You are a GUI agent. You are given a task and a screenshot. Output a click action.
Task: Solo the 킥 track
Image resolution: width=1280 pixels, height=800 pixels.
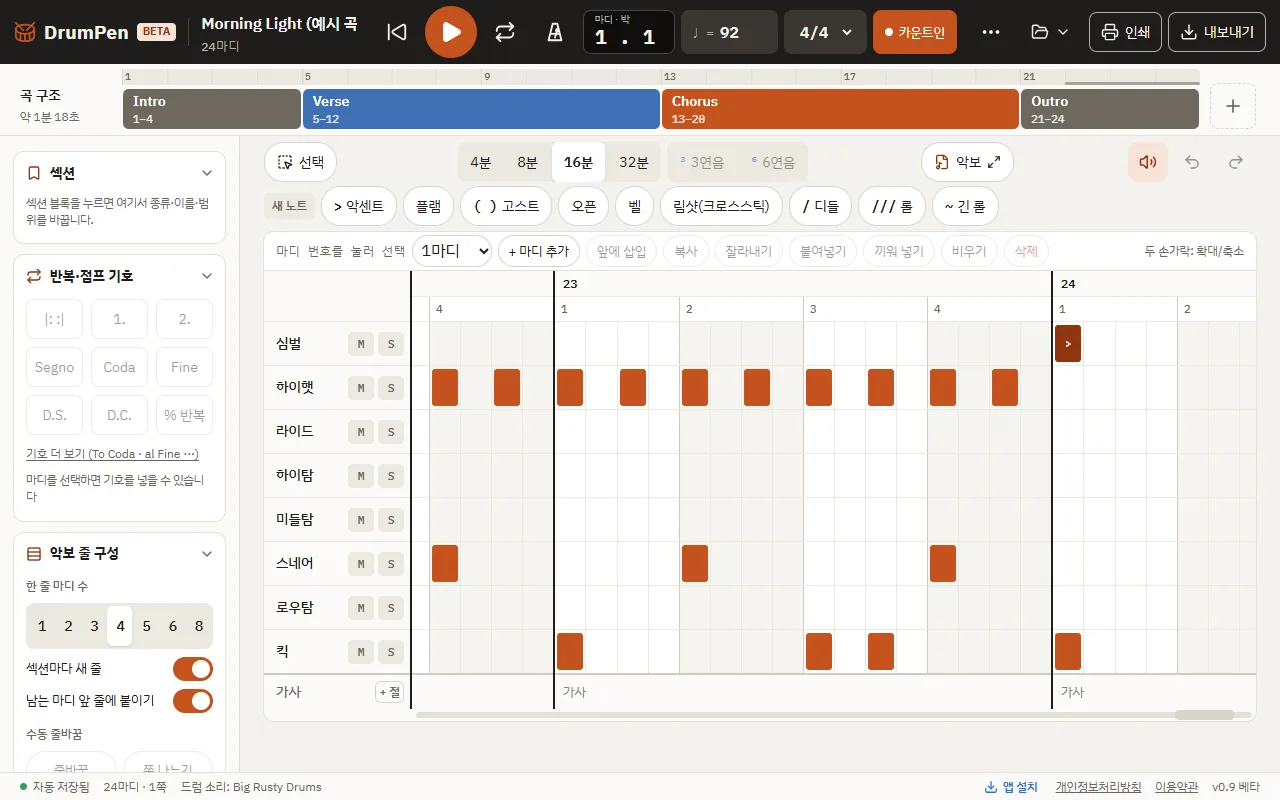click(391, 652)
